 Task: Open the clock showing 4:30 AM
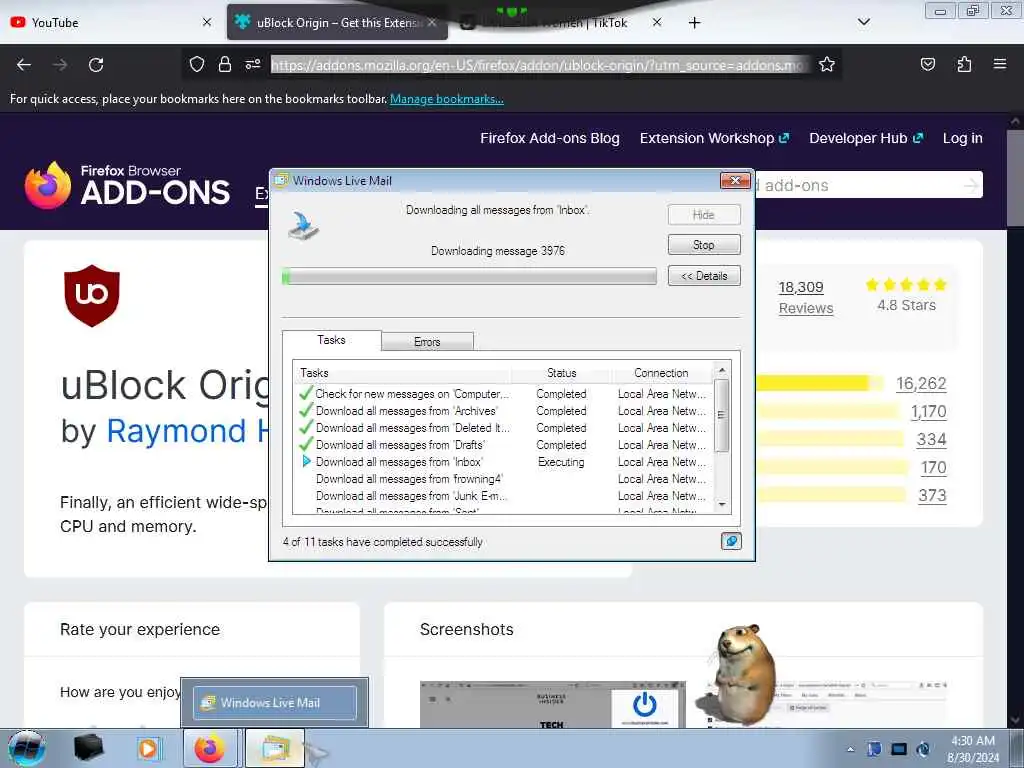[x=973, y=749]
